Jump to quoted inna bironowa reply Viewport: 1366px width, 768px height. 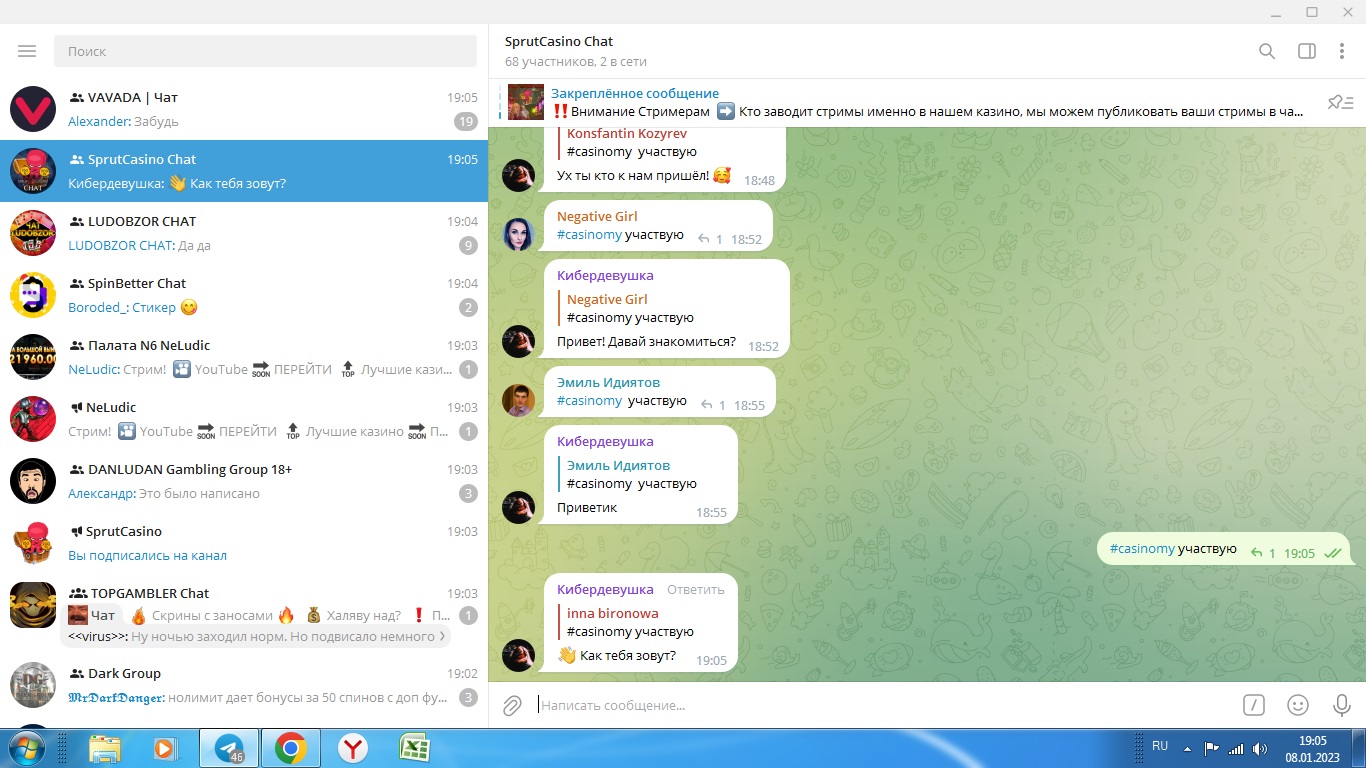point(640,622)
